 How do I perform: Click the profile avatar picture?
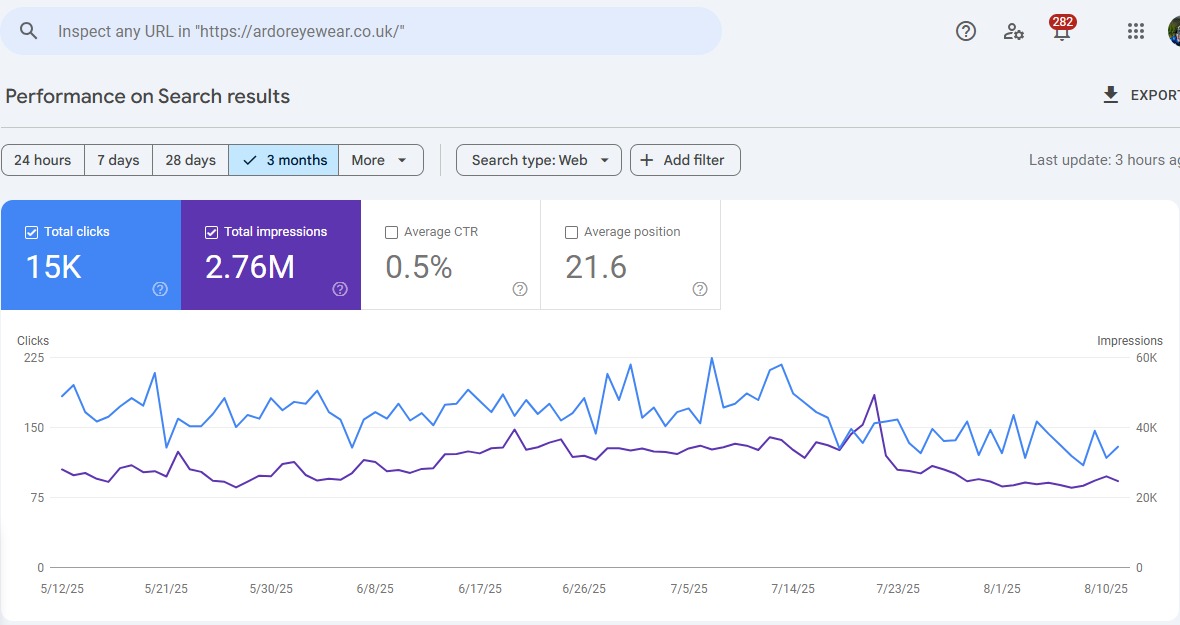pyautogui.click(x=1172, y=31)
